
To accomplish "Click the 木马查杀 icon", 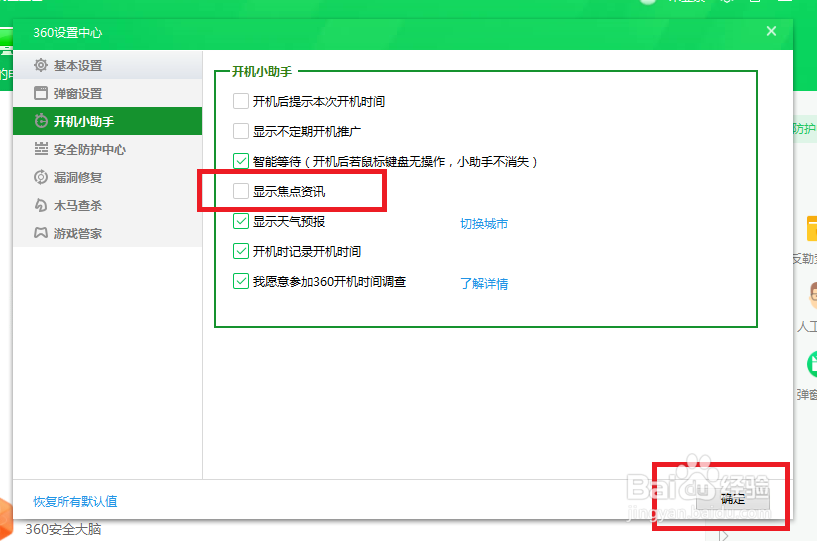I will click(41, 205).
